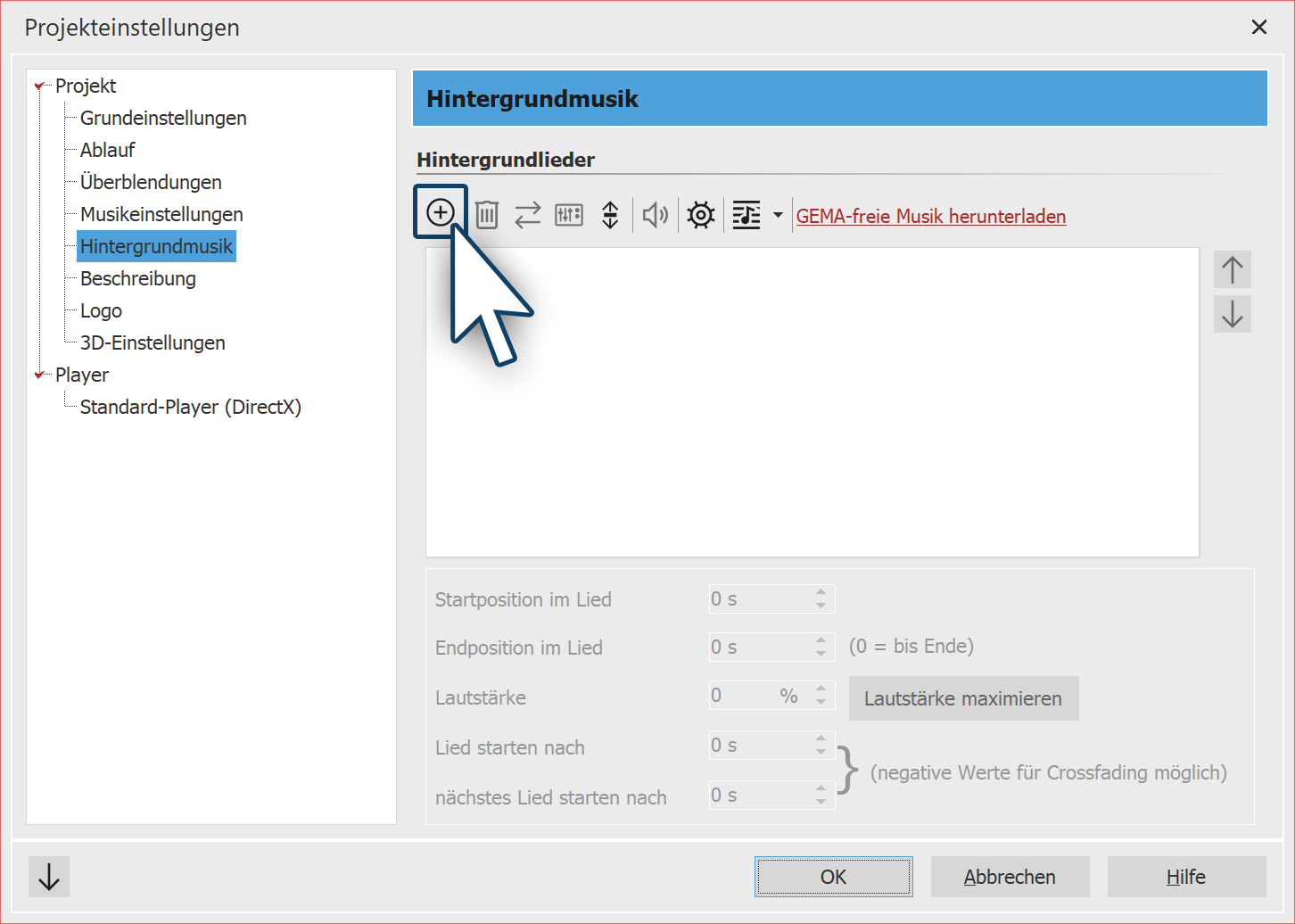Viewport: 1295px width, 924px height.
Task: Click the vertical up-down arrows icon
Action: [x=610, y=215]
